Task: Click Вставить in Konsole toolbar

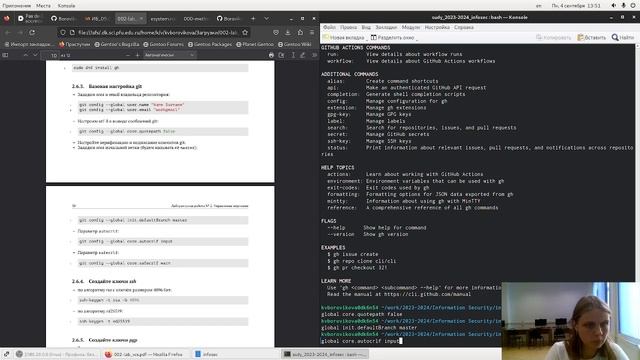Action: pos(591,38)
